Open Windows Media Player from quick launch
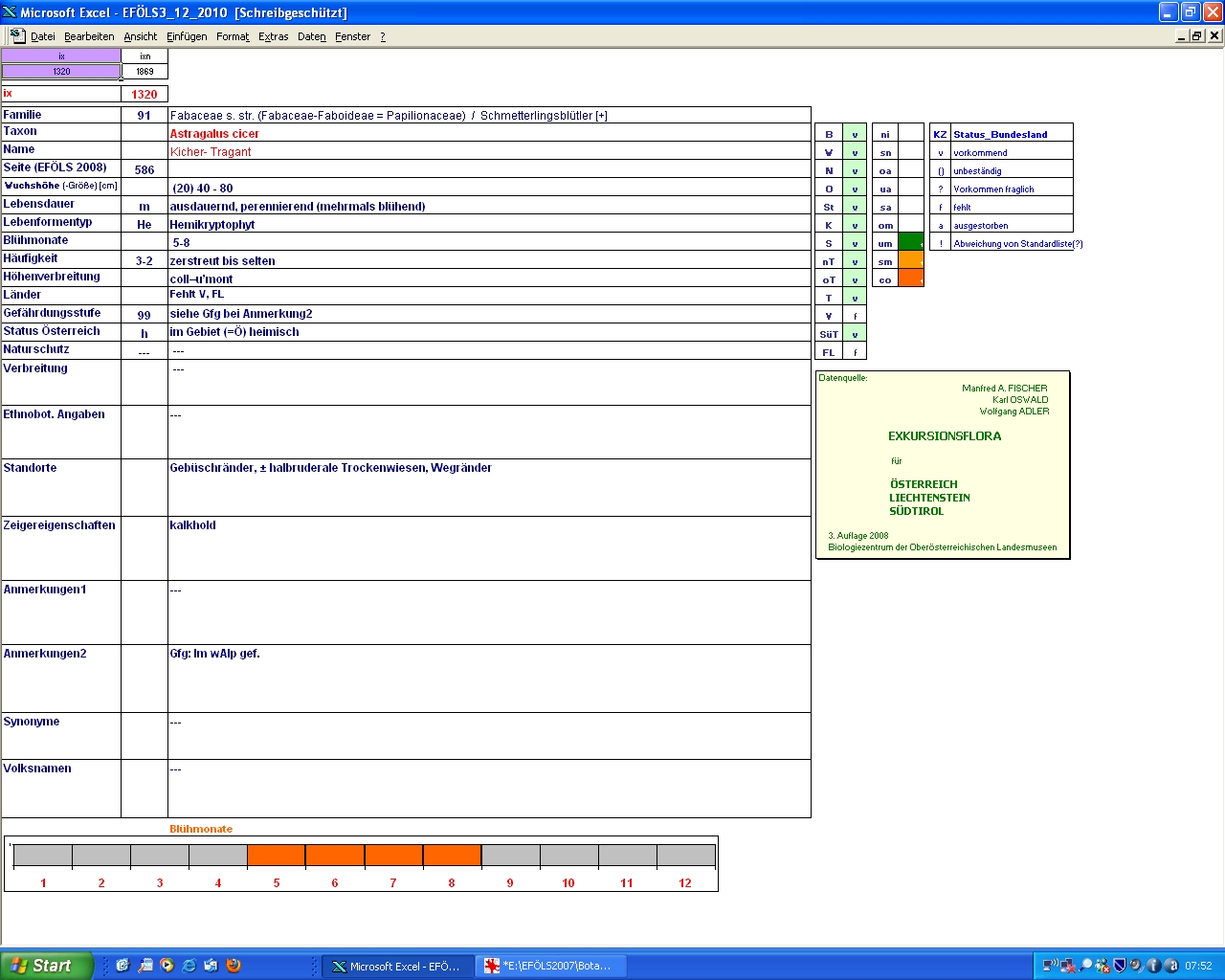The image size is (1225, 980). [x=167, y=966]
